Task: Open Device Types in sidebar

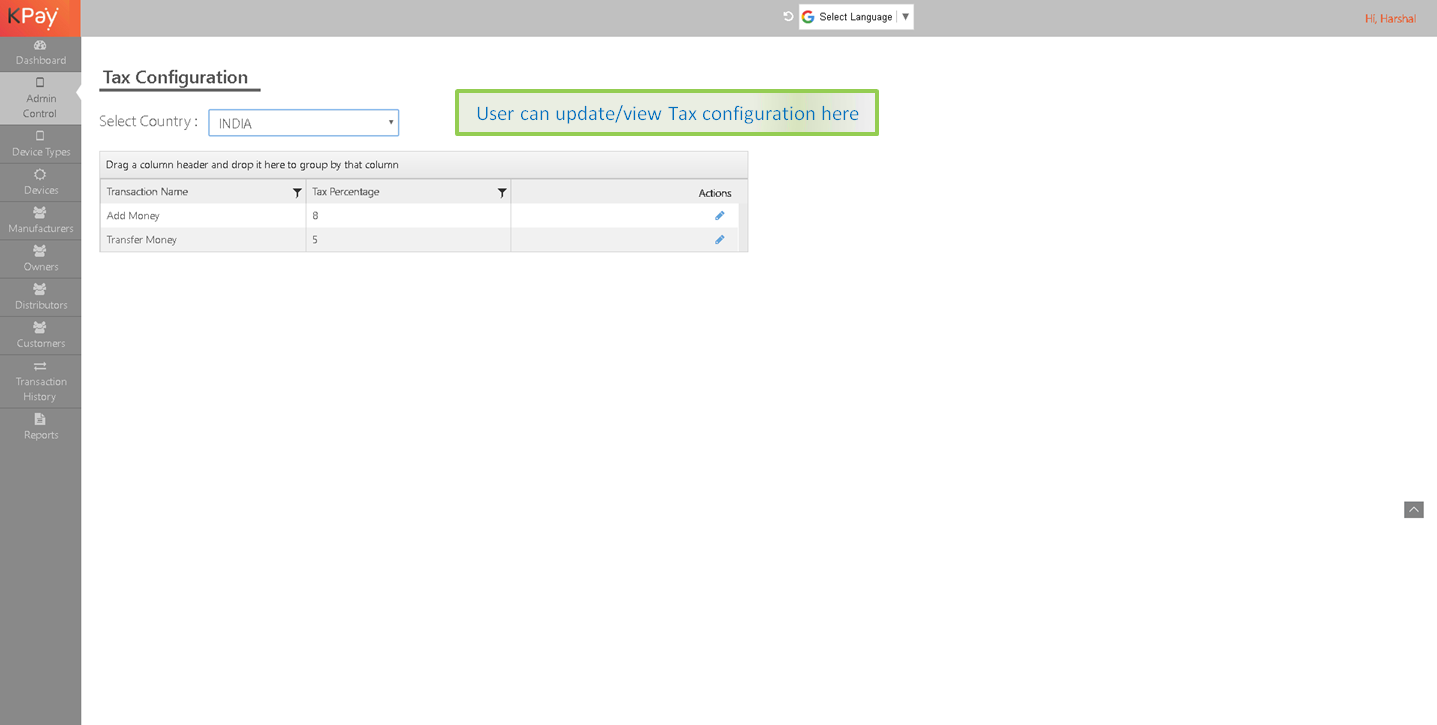Action: pos(40,144)
